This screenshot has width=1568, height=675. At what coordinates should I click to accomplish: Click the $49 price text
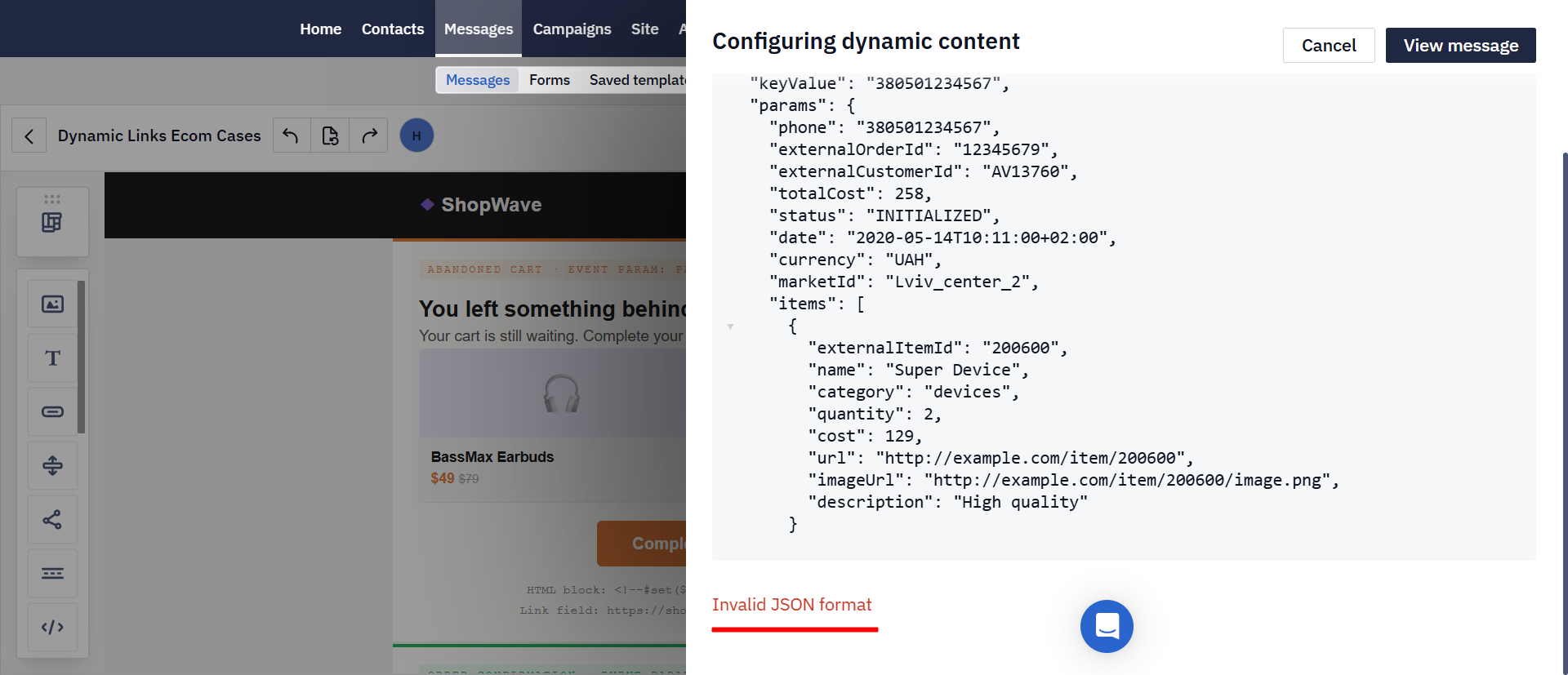(443, 478)
